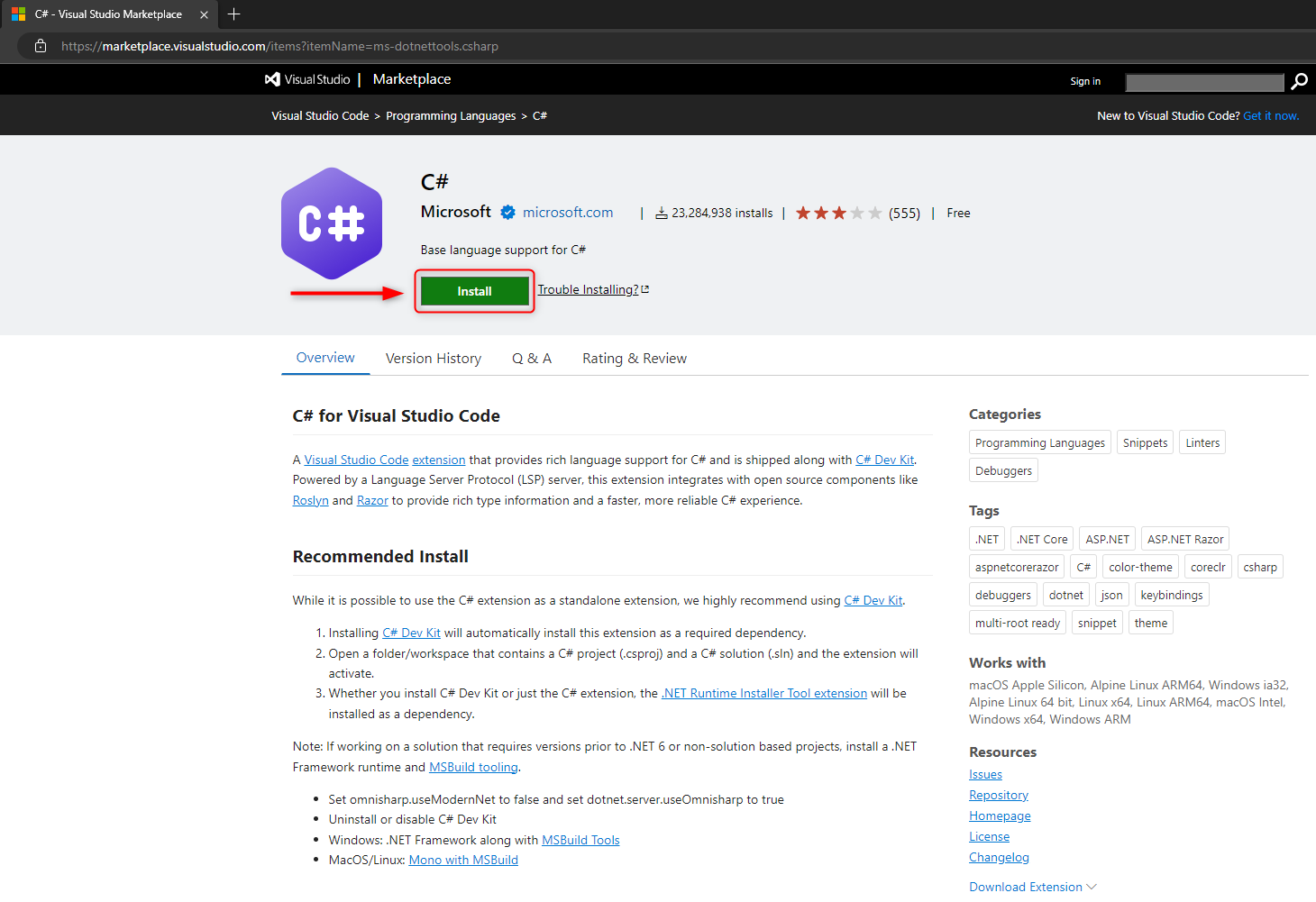Click the '23,284,938 installs' text
The width and height of the screenshot is (1316, 902).
[722, 214]
